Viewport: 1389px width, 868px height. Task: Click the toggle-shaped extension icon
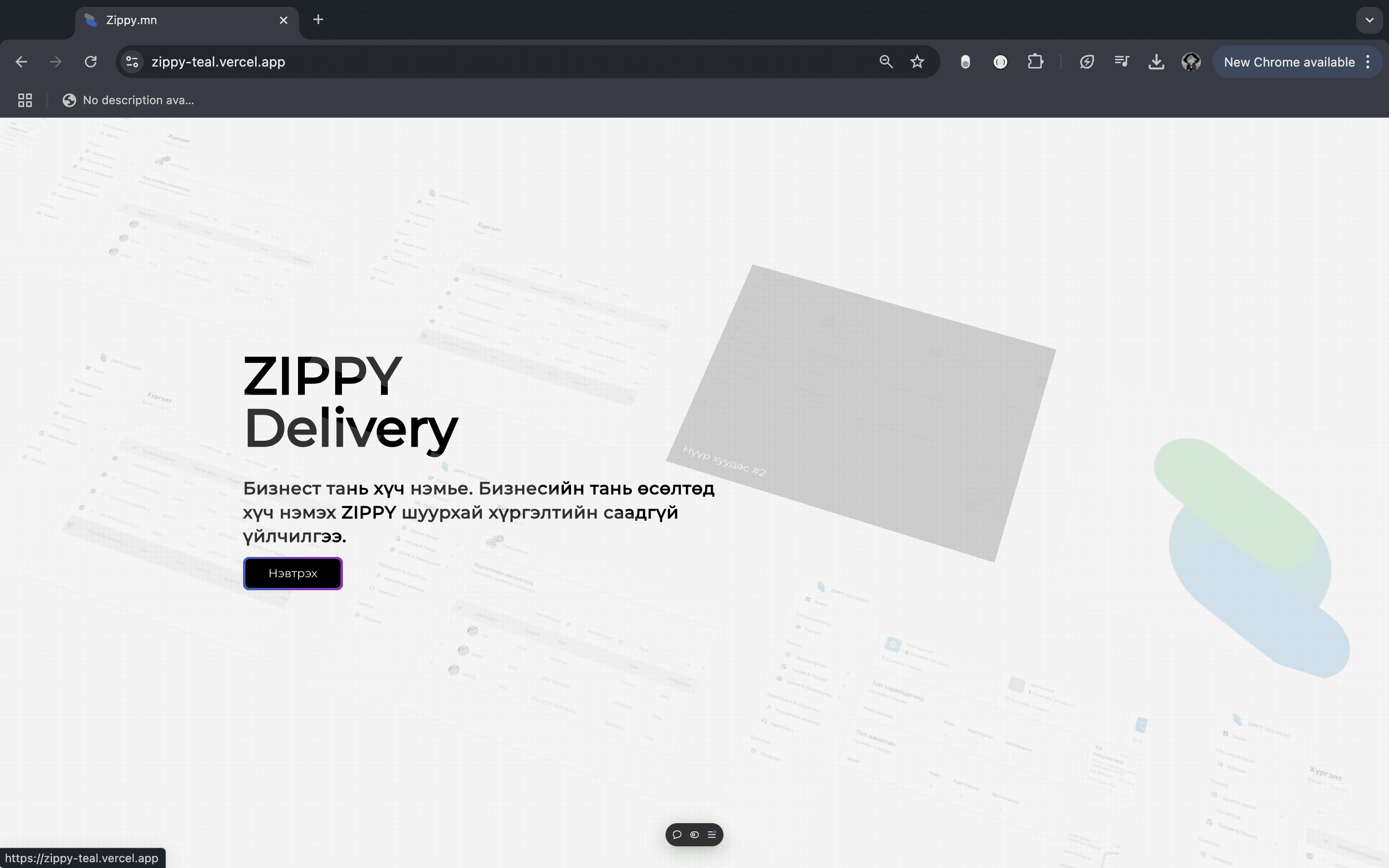pos(966,62)
